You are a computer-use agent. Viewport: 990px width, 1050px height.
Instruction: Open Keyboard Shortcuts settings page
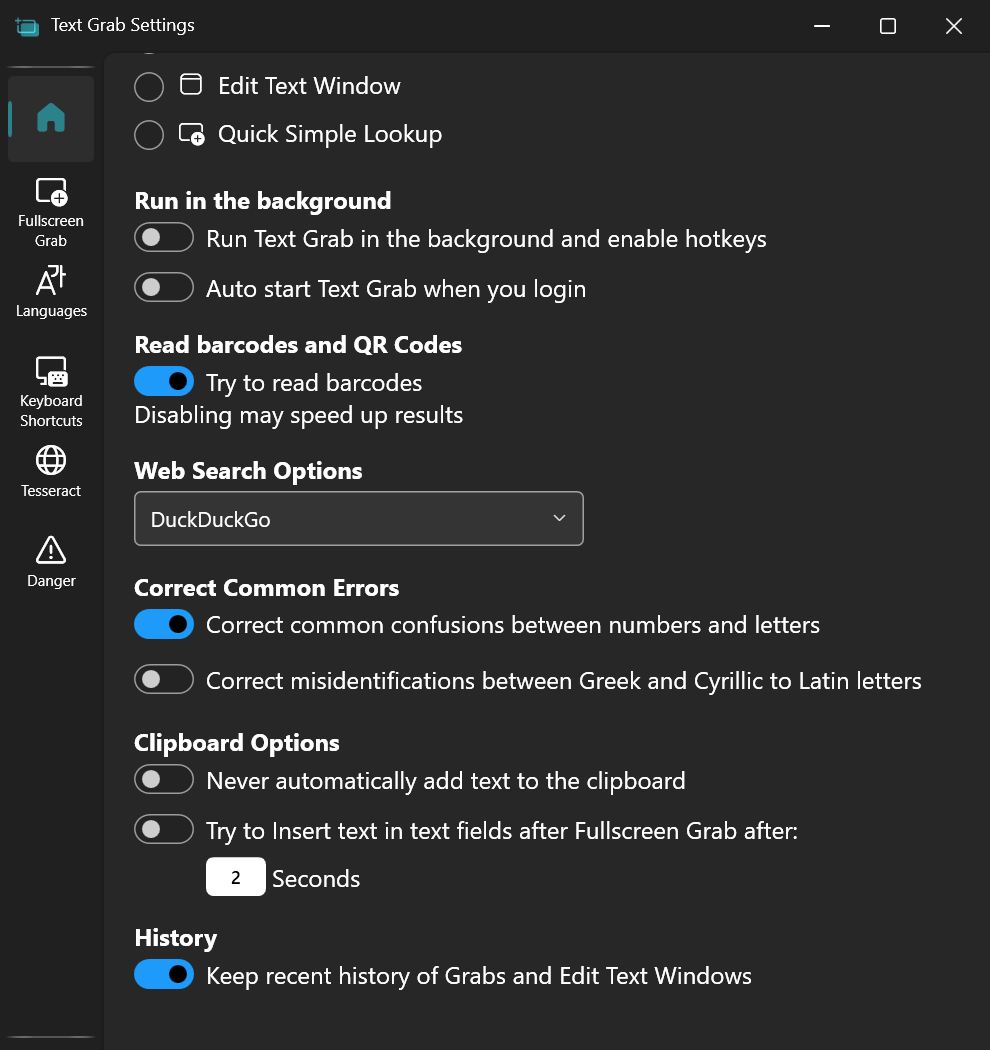pos(51,391)
